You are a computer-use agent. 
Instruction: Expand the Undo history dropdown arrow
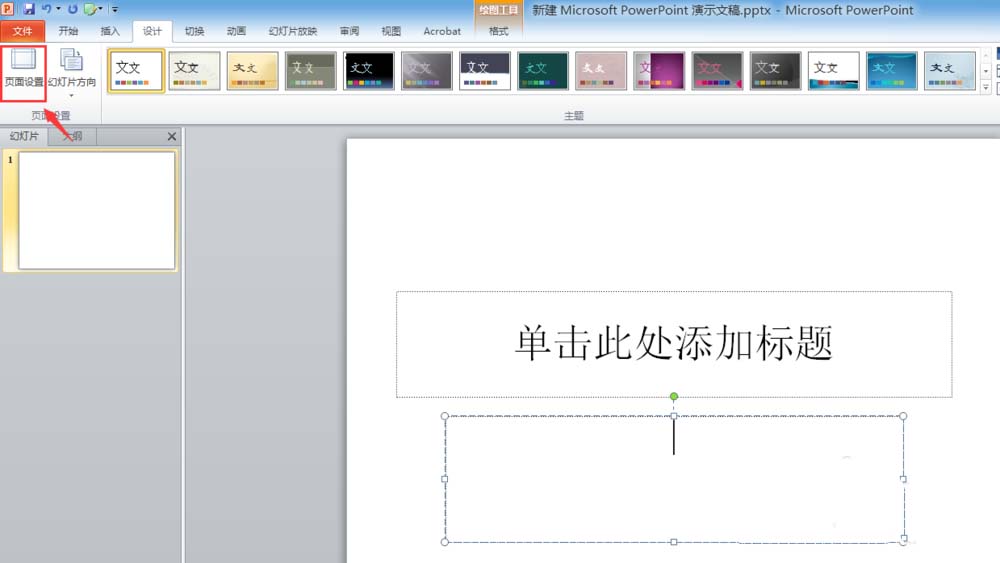click(x=58, y=9)
